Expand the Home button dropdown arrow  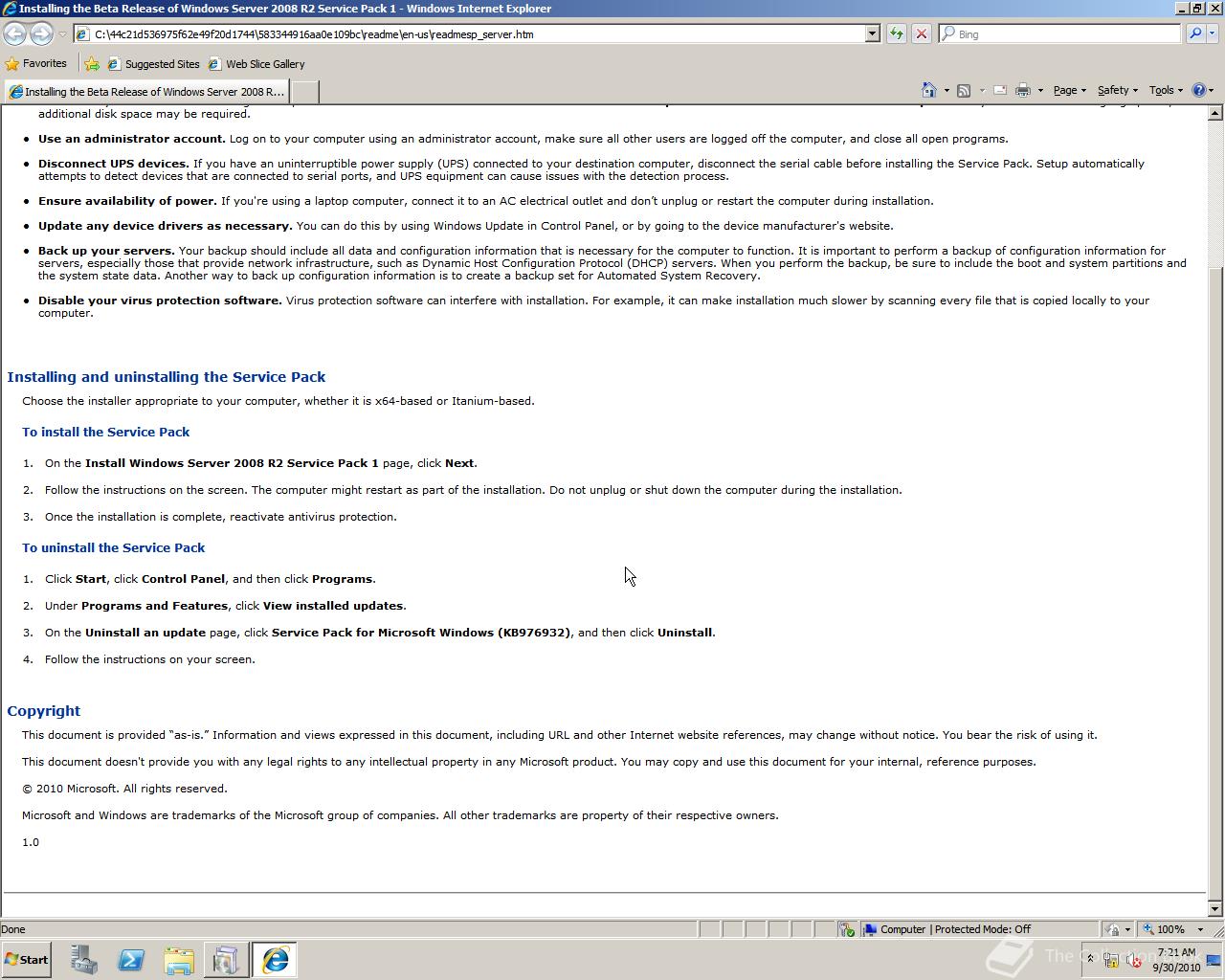(x=947, y=91)
